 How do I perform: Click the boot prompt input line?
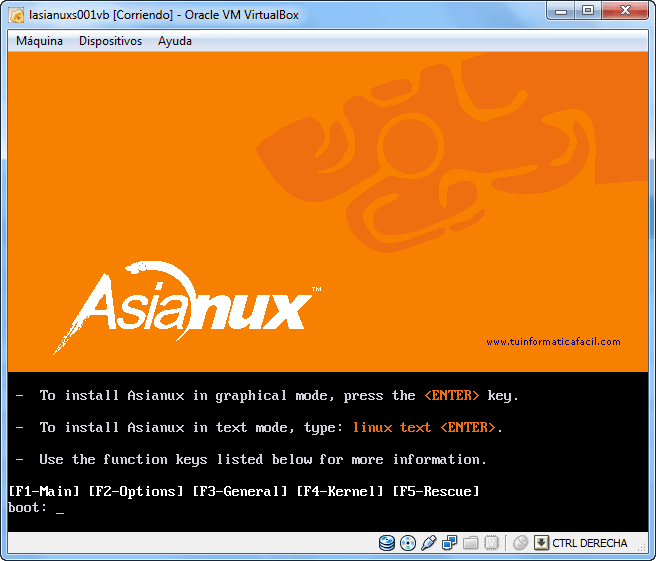328,508
